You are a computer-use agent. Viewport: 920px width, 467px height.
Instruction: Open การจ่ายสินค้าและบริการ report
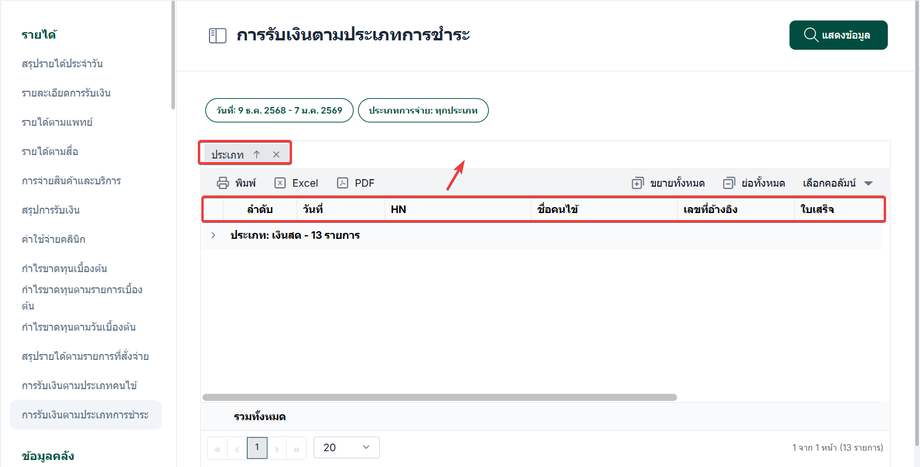pos(71,181)
